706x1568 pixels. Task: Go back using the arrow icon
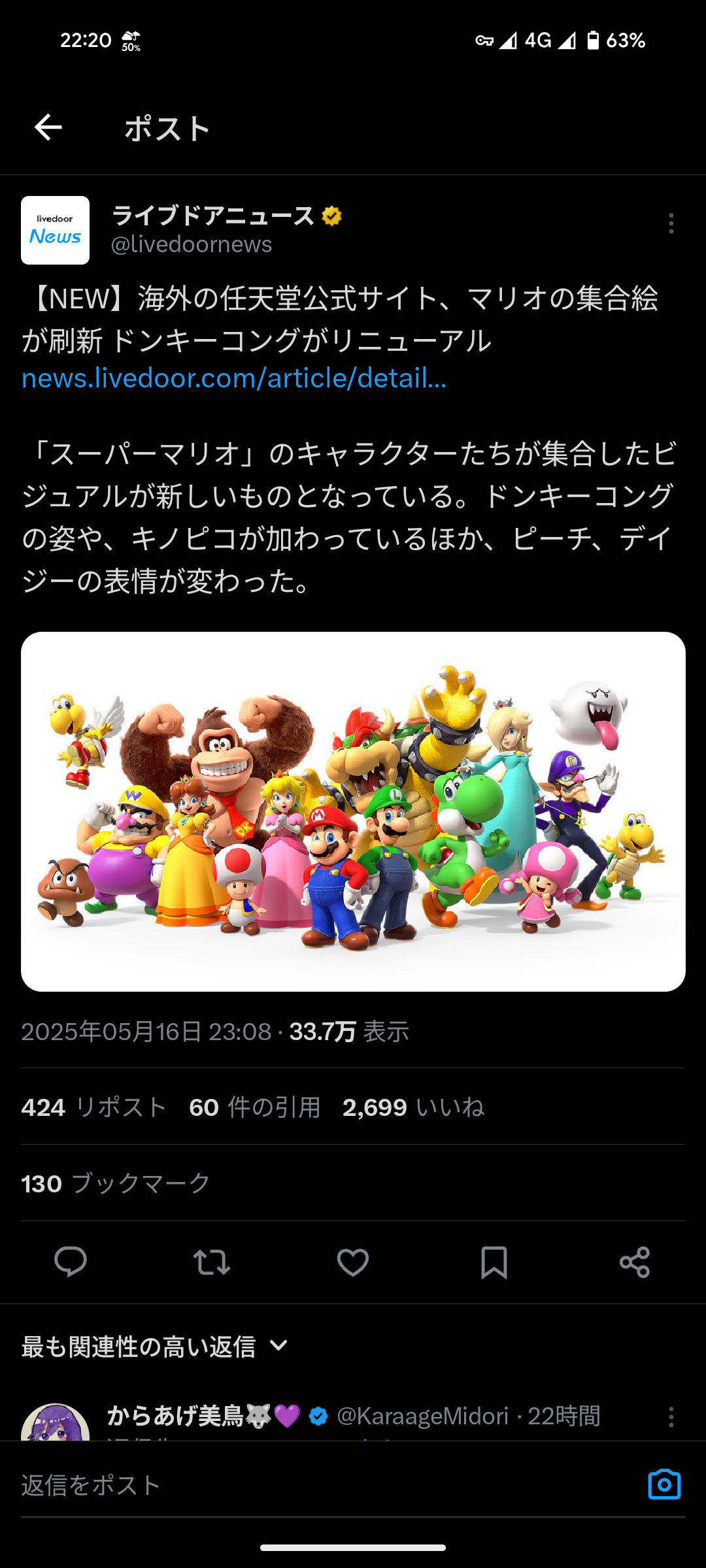tap(48, 127)
